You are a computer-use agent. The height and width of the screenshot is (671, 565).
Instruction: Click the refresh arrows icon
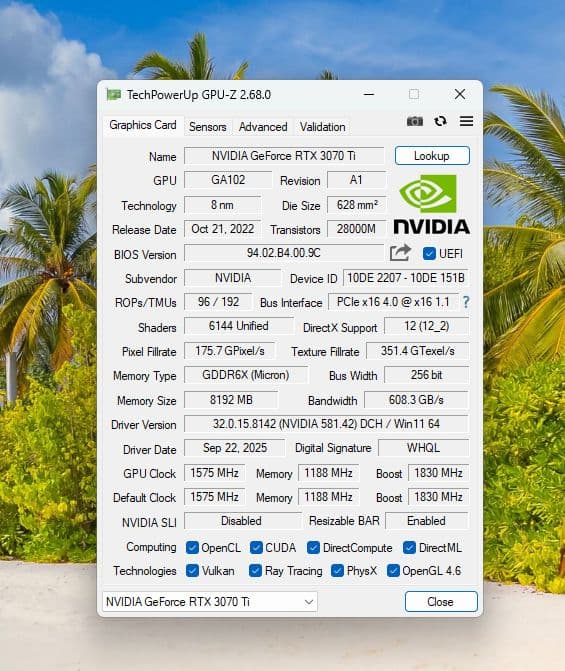coord(440,121)
